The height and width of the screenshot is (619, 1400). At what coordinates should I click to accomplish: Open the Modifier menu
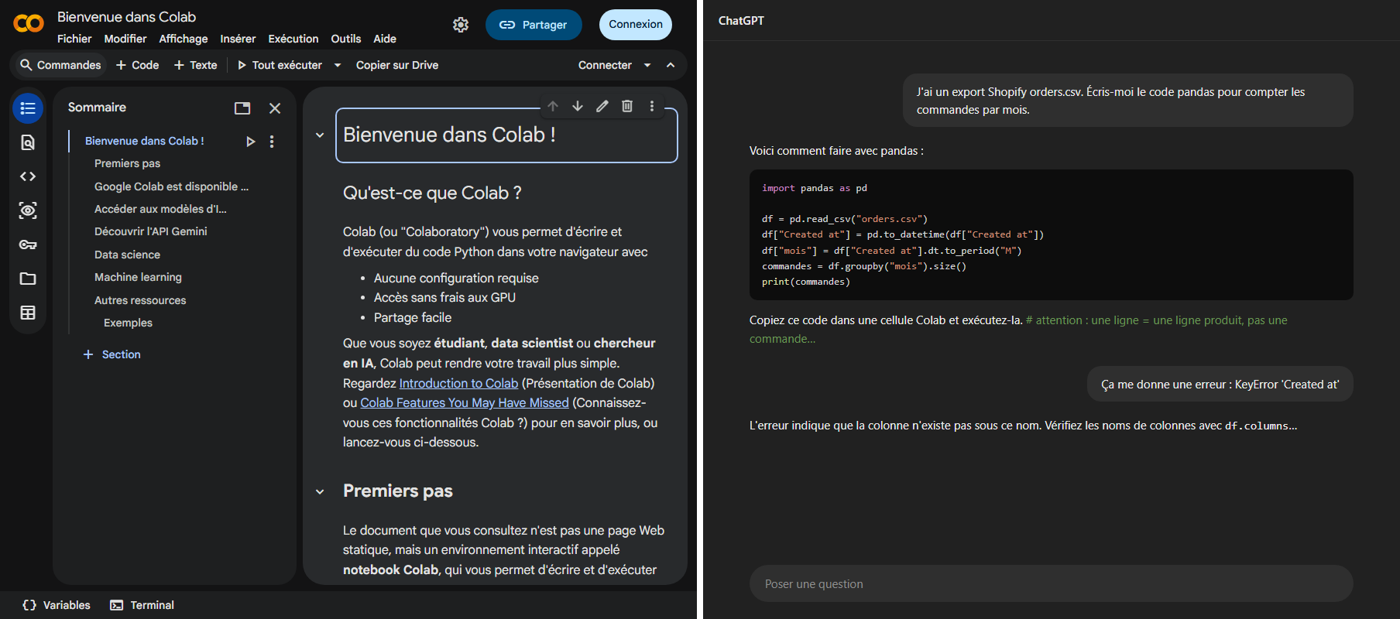pos(125,39)
